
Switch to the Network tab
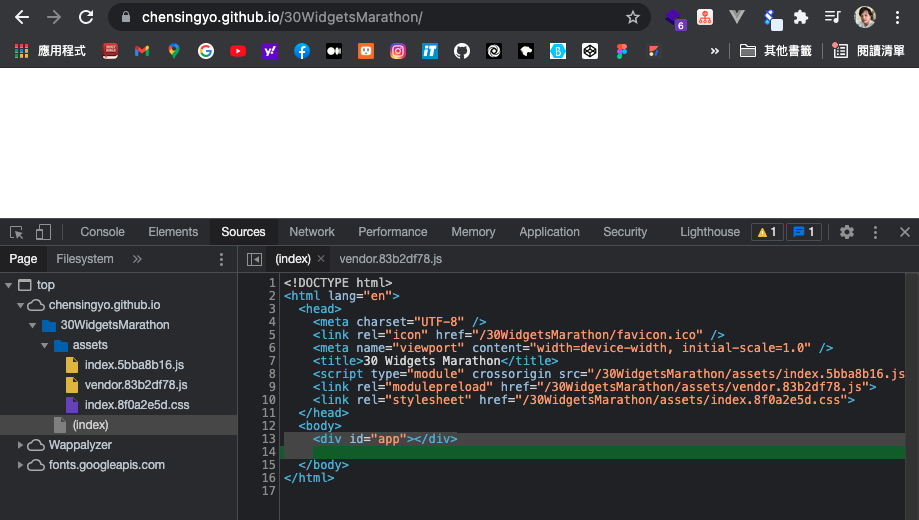pos(312,232)
